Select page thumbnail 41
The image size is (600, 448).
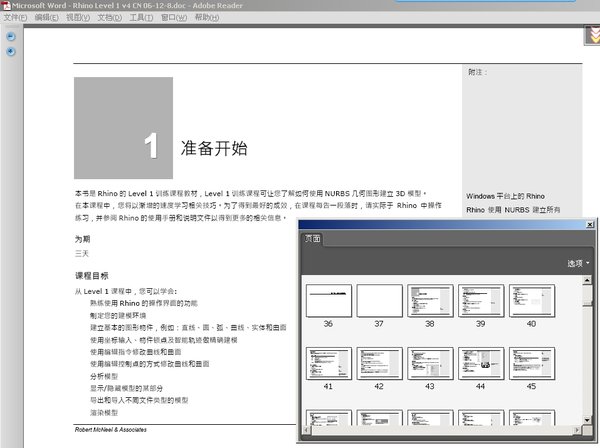point(329,363)
